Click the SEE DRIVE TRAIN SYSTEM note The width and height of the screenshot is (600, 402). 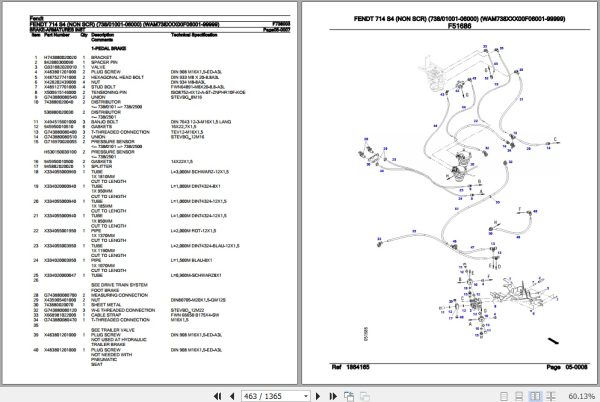coord(119,285)
